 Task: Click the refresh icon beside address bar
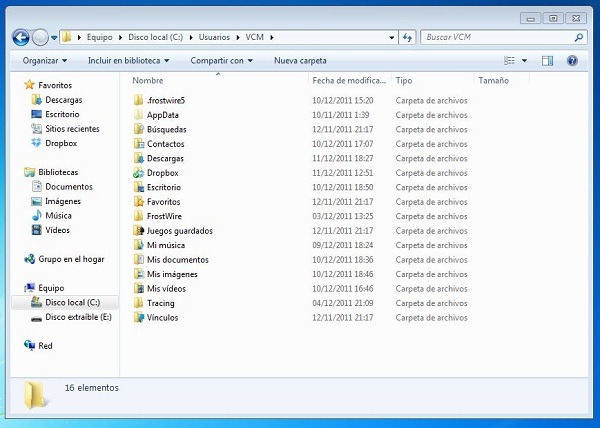click(407, 37)
